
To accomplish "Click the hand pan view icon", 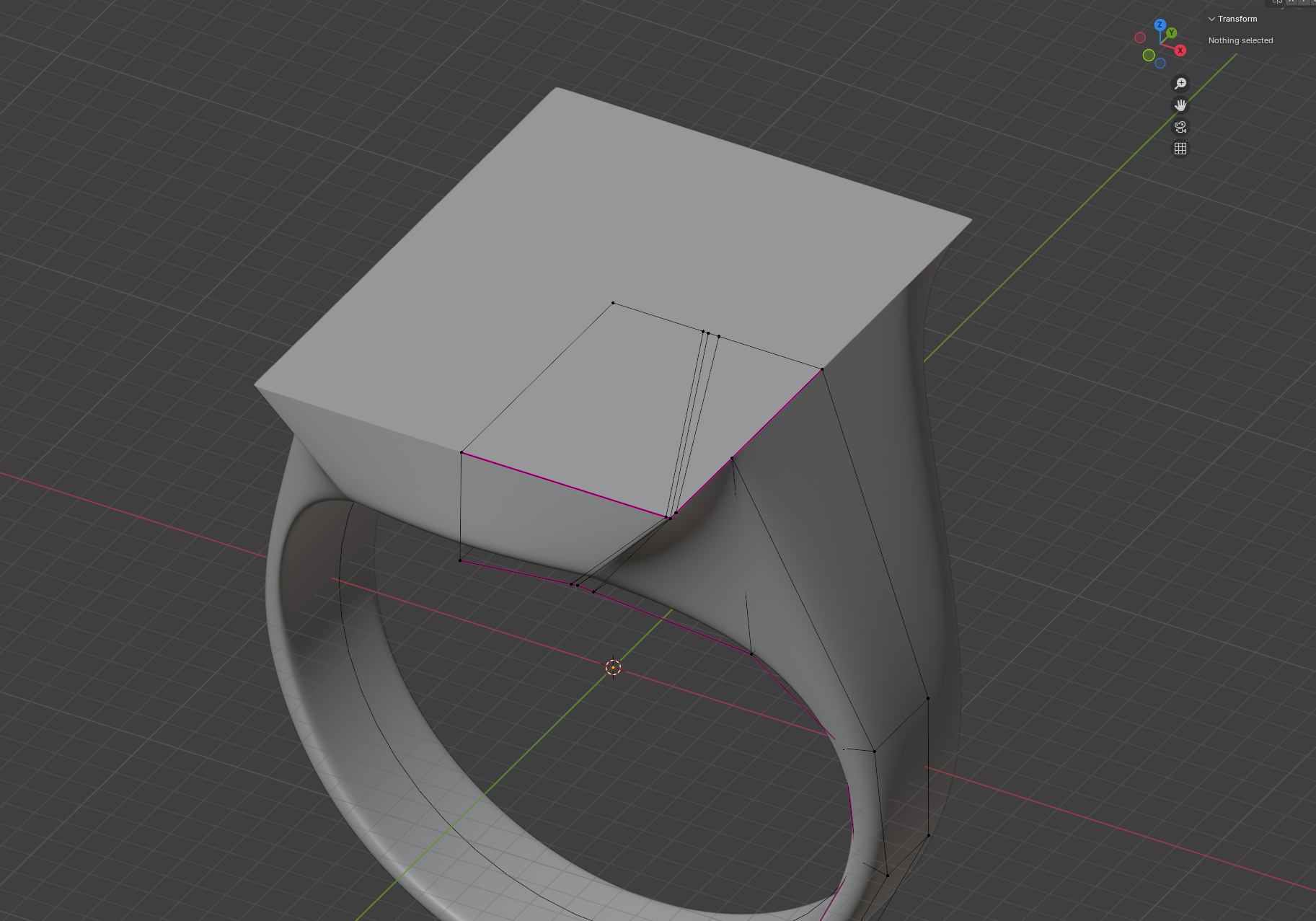I will tap(1180, 105).
